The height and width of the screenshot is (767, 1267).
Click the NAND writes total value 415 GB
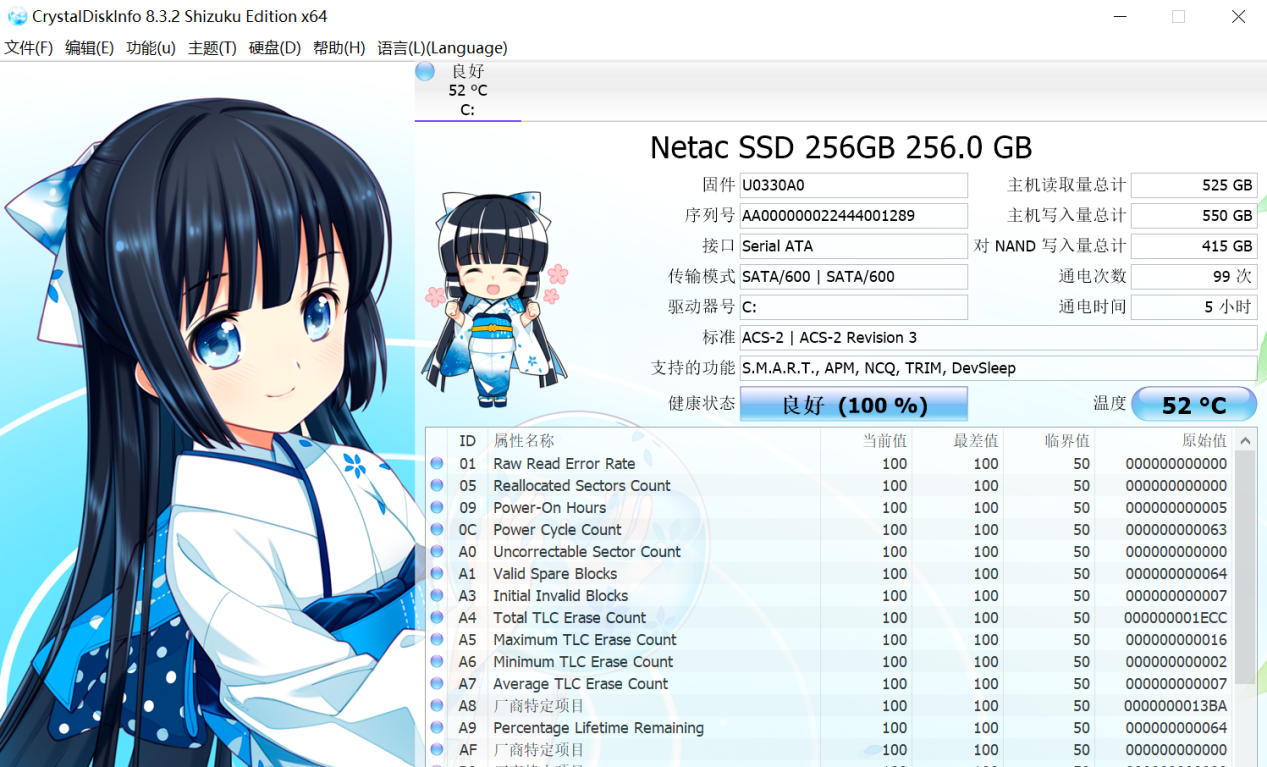point(1194,246)
